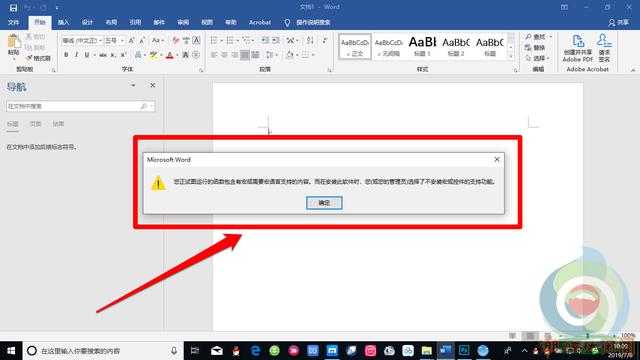
Task: Apply the red font color
Action: coord(170,55)
